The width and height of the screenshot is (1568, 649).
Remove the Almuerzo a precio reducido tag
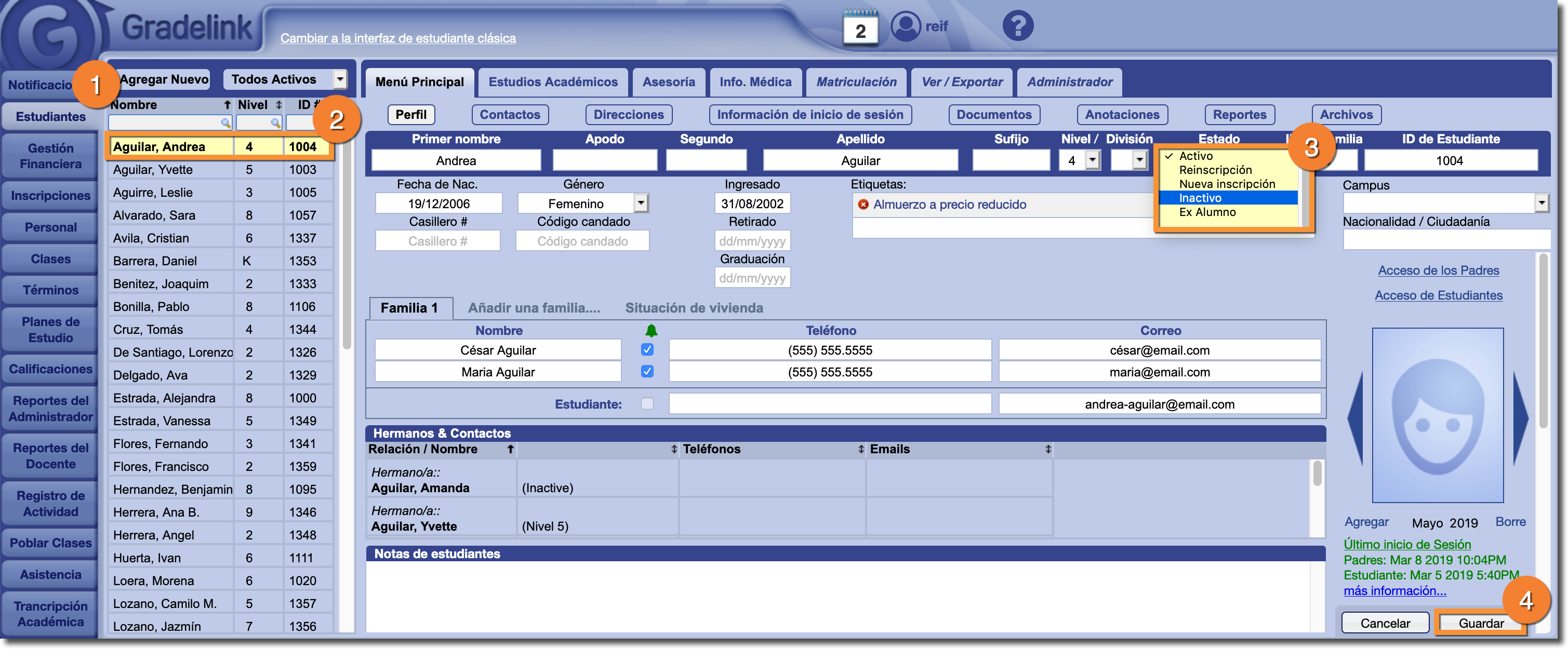coord(863,205)
